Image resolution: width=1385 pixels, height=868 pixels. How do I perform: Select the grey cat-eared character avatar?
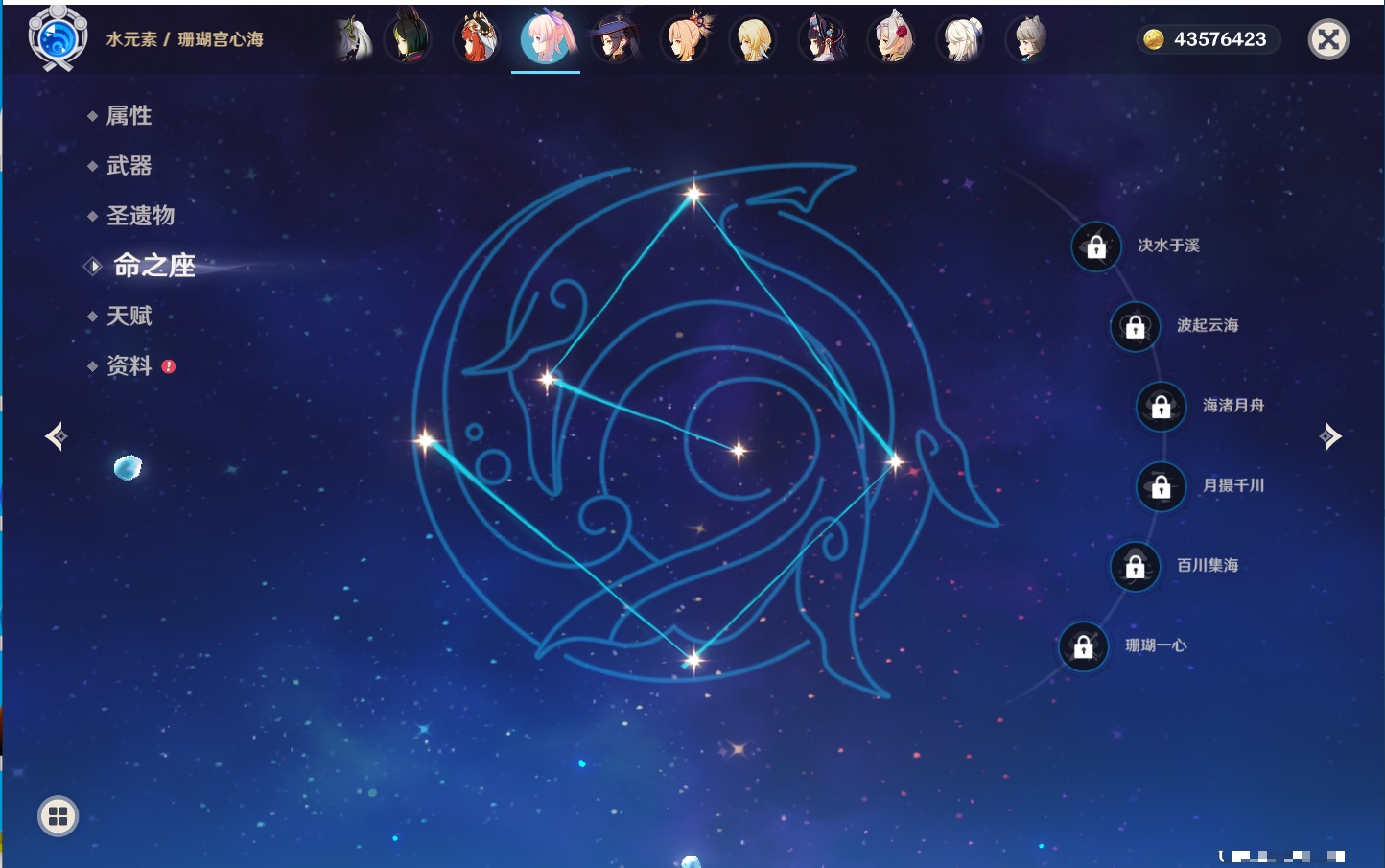(x=1029, y=38)
